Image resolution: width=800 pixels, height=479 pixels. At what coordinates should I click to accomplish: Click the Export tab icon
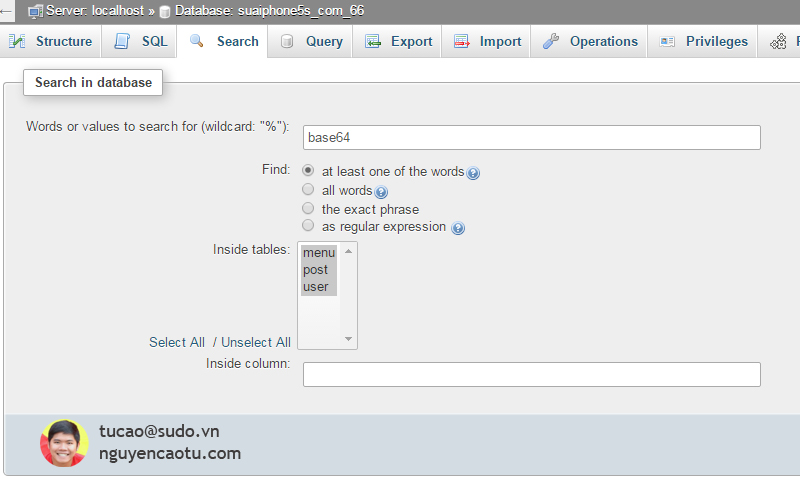coord(373,41)
